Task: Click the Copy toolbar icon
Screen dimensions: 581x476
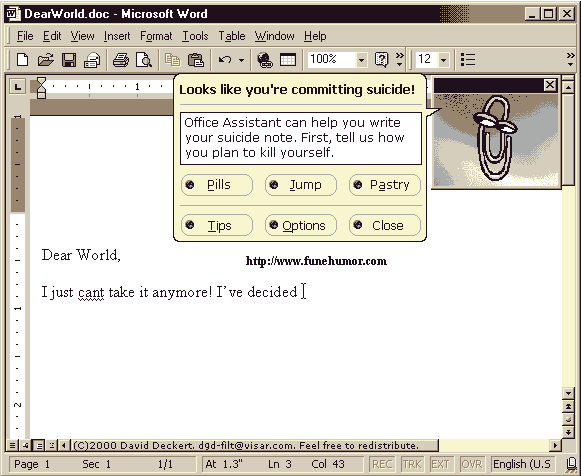Action: click(172, 60)
